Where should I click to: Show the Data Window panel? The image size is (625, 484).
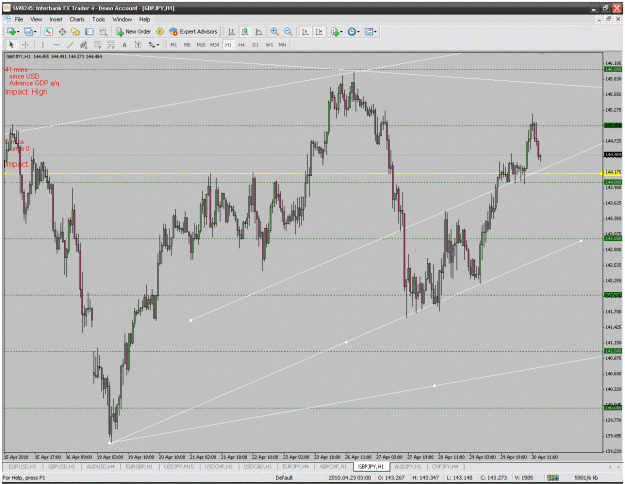click(62, 31)
